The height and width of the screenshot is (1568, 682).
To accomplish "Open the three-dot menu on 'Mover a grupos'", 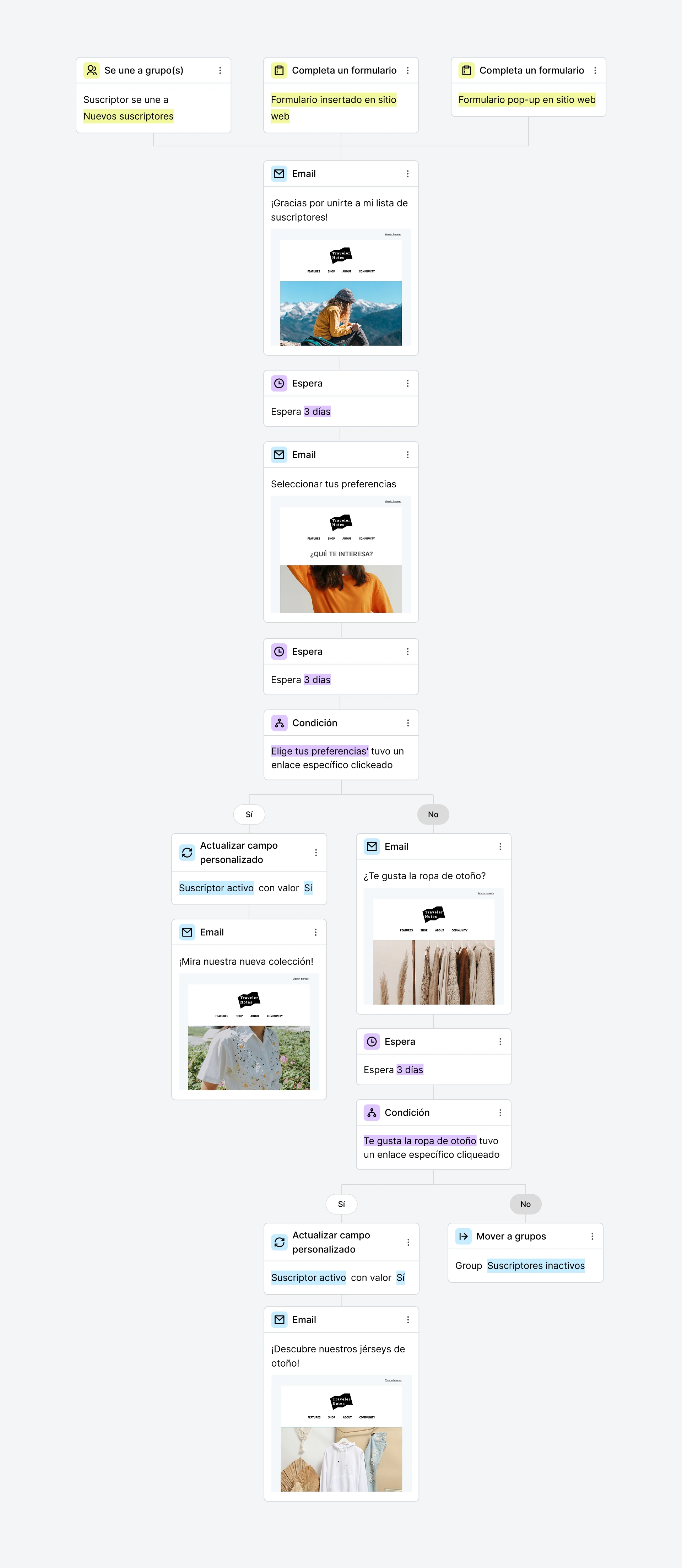I will [592, 1236].
